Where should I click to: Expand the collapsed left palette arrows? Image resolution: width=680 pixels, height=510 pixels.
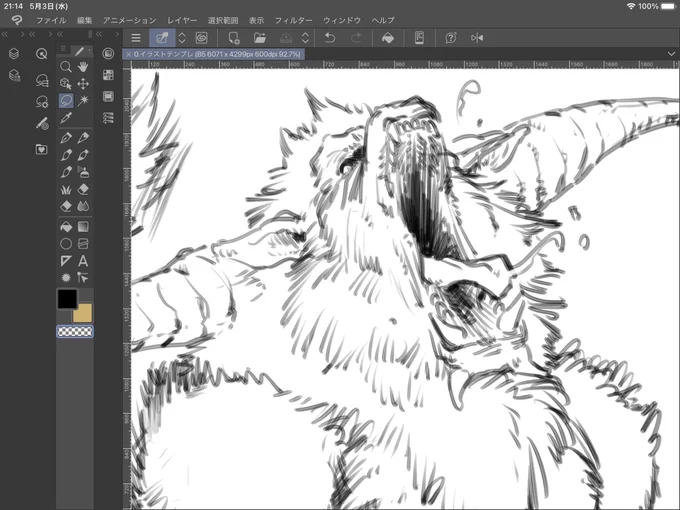(5, 34)
